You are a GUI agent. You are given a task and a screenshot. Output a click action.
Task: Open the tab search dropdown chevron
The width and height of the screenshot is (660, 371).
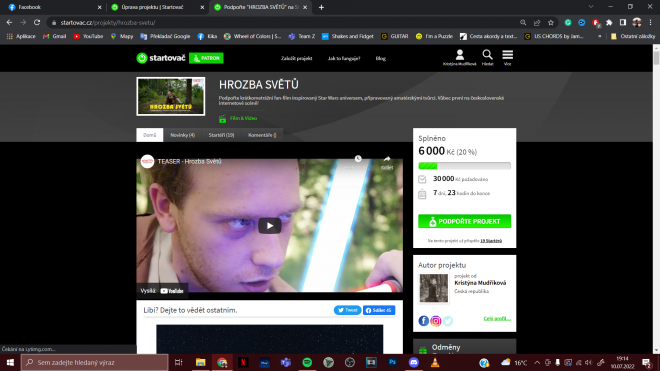coord(591,7)
